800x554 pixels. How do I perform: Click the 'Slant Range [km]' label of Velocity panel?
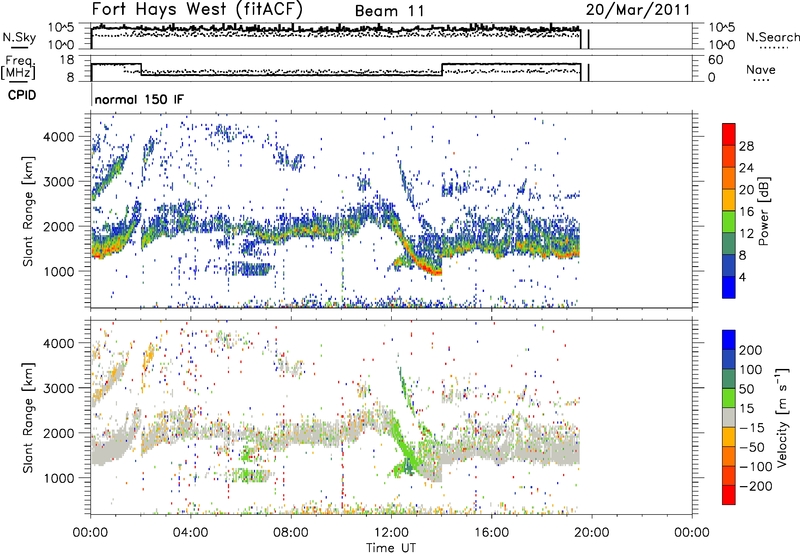(x=28, y=418)
